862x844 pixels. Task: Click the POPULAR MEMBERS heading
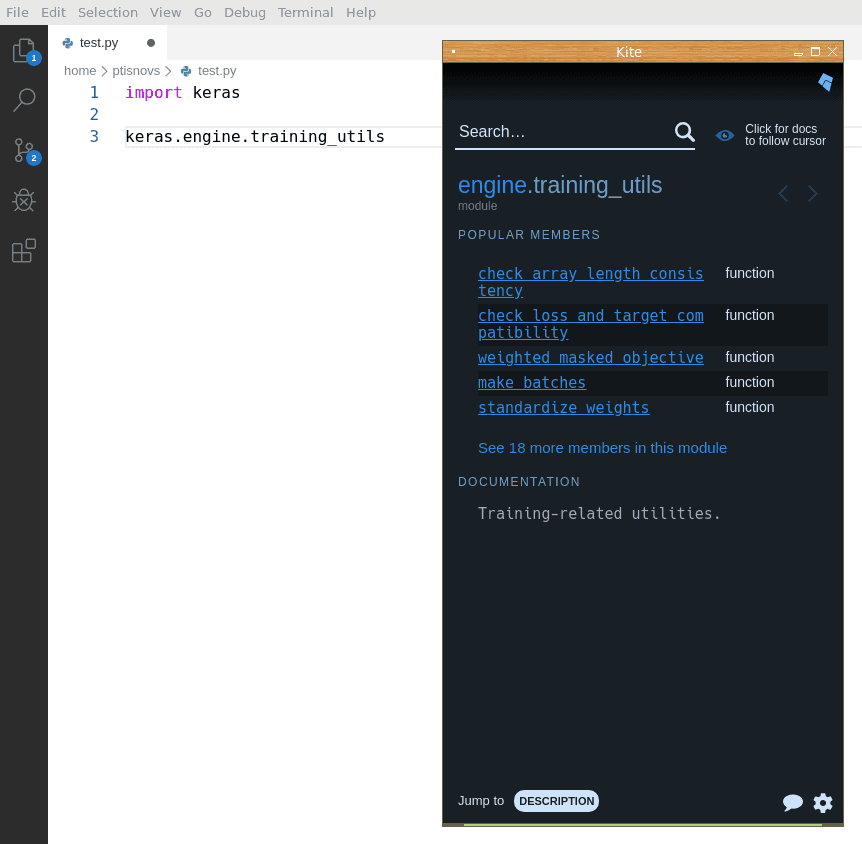click(x=529, y=235)
